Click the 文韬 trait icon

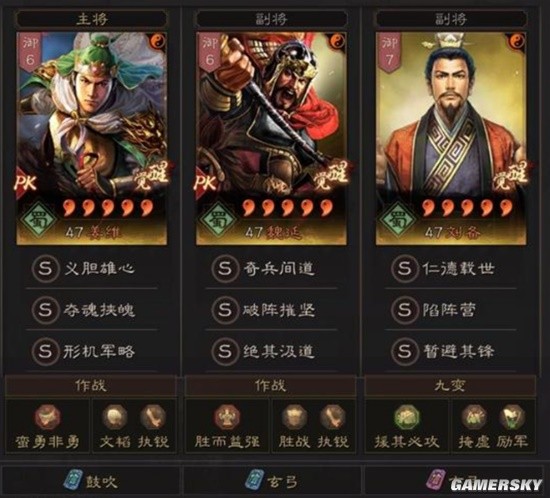[x=114, y=417]
